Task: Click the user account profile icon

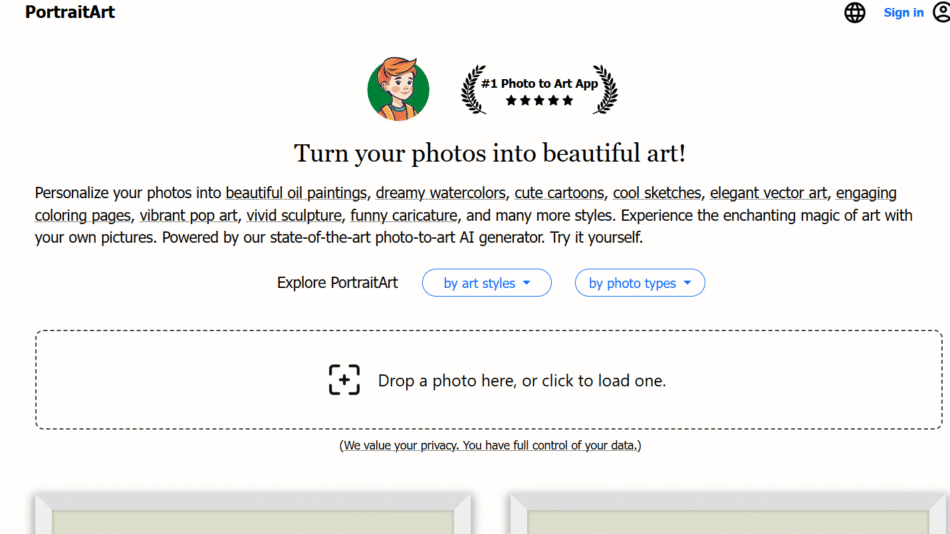Action: point(941,13)
